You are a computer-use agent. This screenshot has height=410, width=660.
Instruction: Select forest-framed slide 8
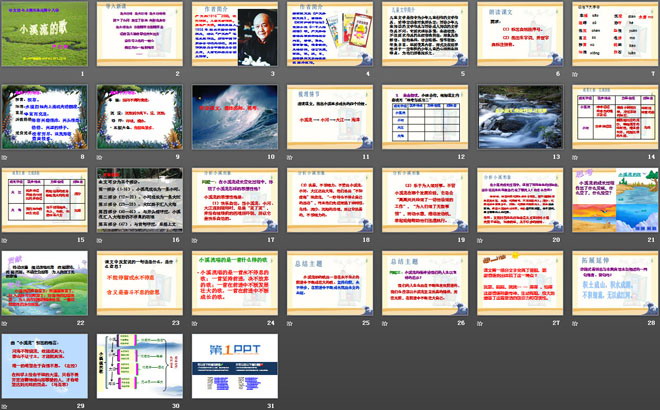tap(45, 117)
